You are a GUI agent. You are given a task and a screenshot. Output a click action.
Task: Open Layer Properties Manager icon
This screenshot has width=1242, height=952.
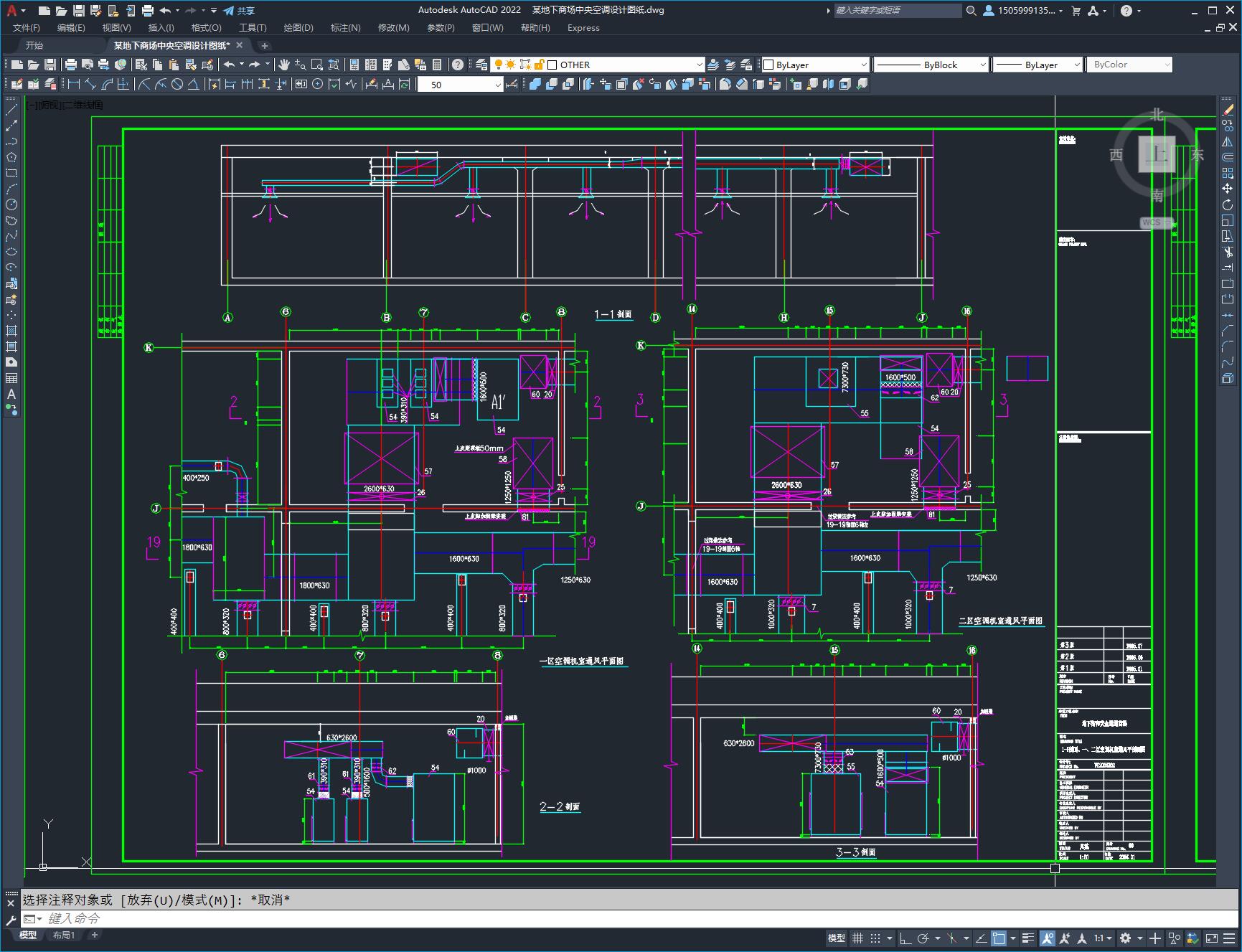[x=481, y=65]
